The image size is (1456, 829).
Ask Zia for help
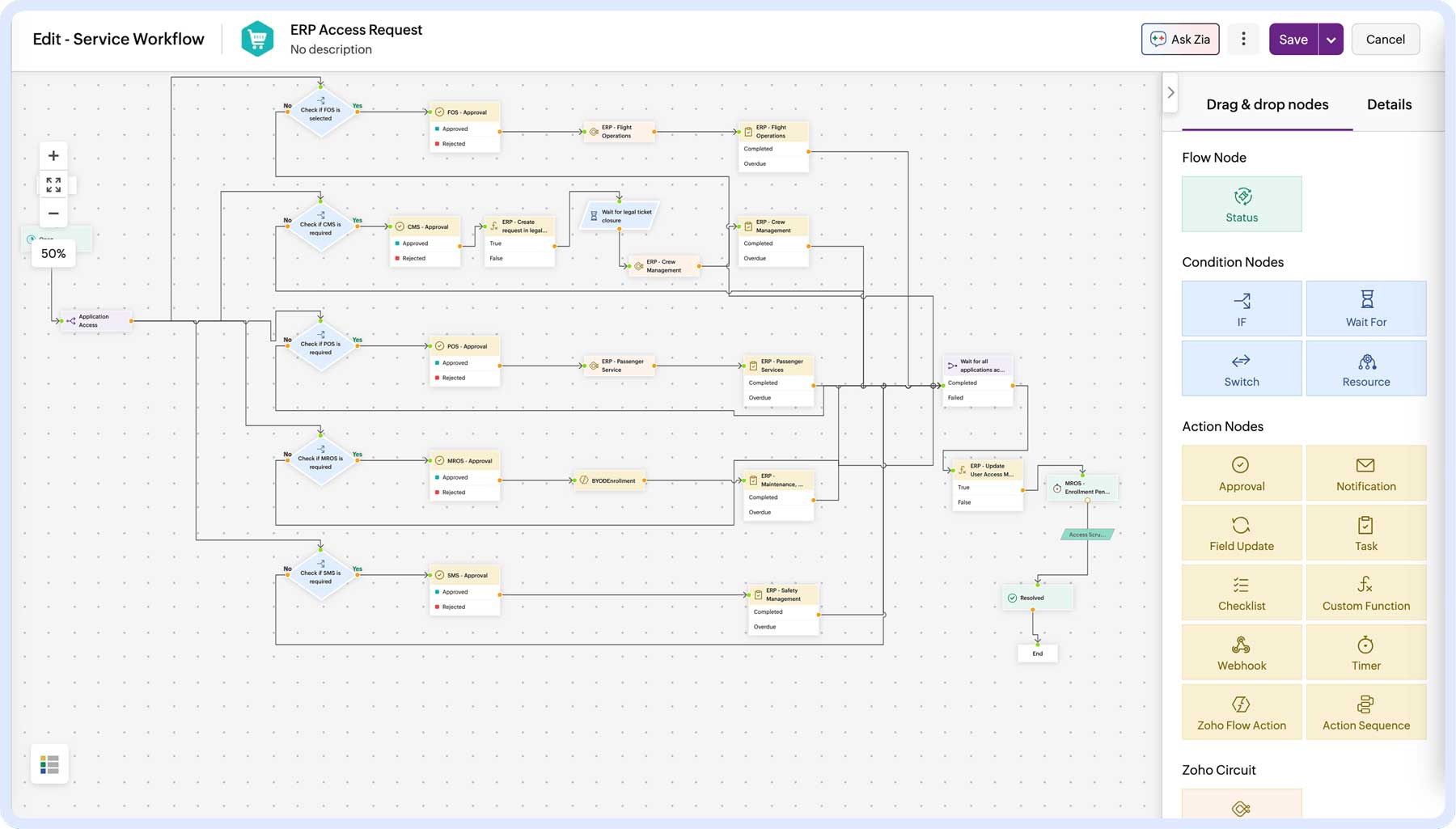(1180, 39)
